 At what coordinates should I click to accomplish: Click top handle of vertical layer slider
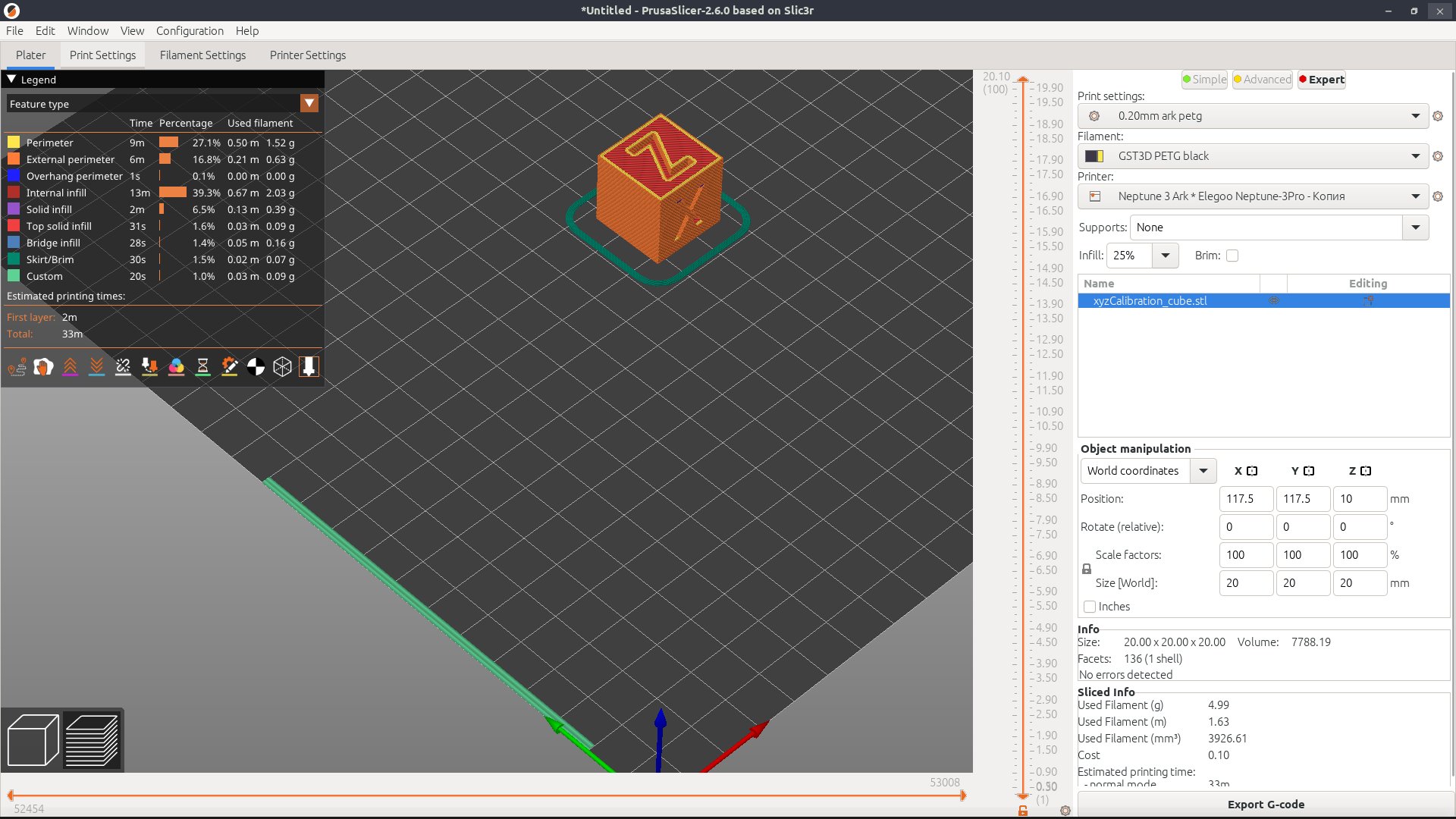tap(1023, 79)
